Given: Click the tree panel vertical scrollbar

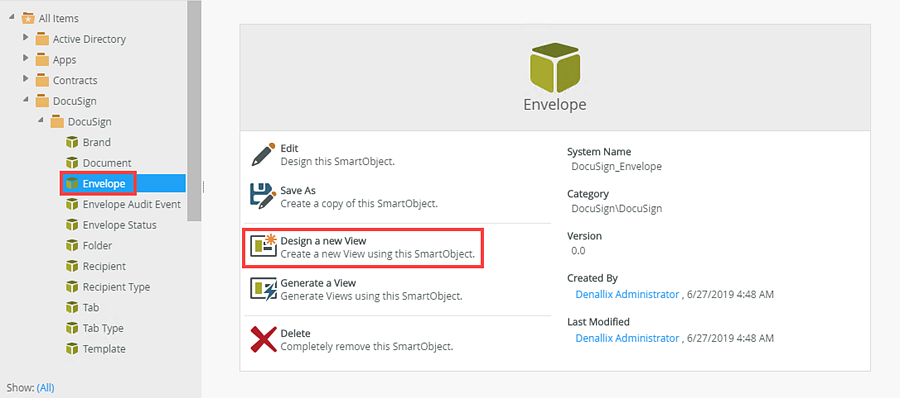Looking at the screenshot, I should coord(194,111).
